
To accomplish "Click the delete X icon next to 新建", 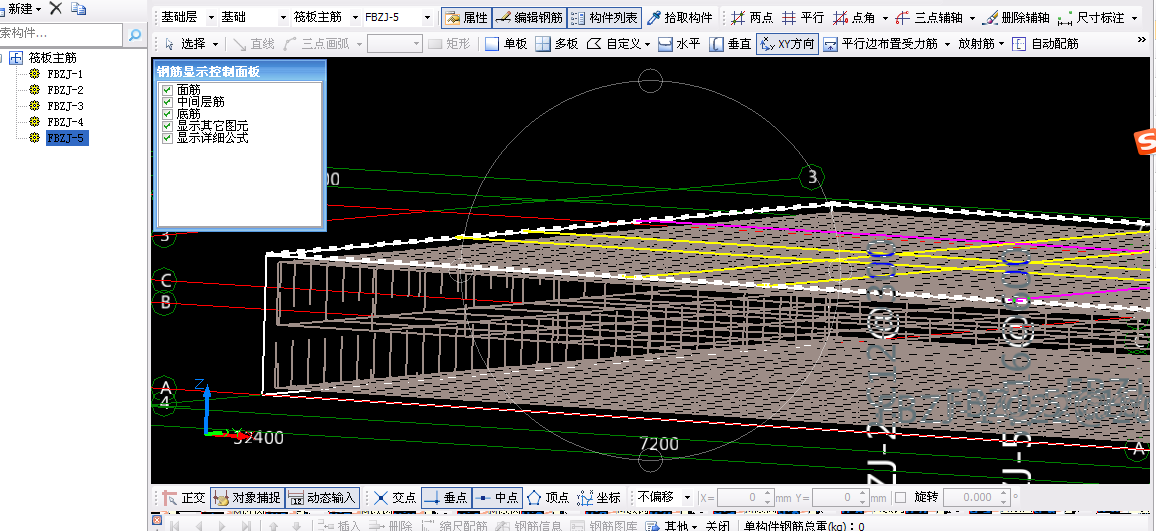I will [55, 9].
